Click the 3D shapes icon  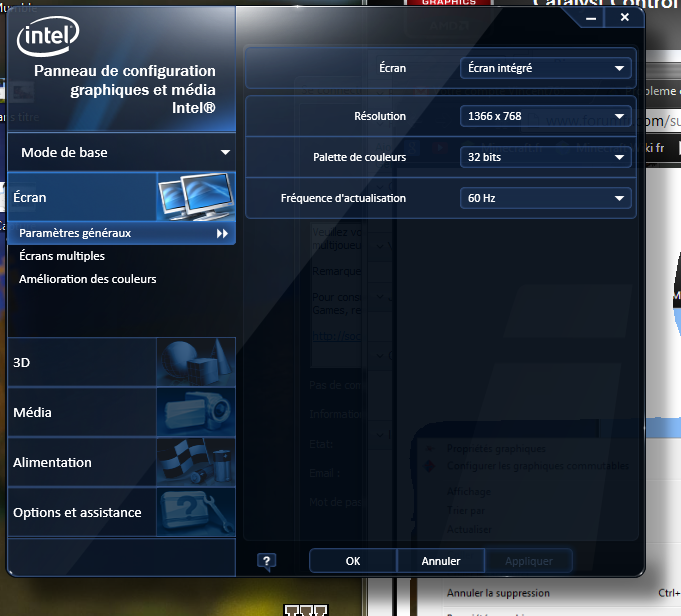click(x=196, y=361)
